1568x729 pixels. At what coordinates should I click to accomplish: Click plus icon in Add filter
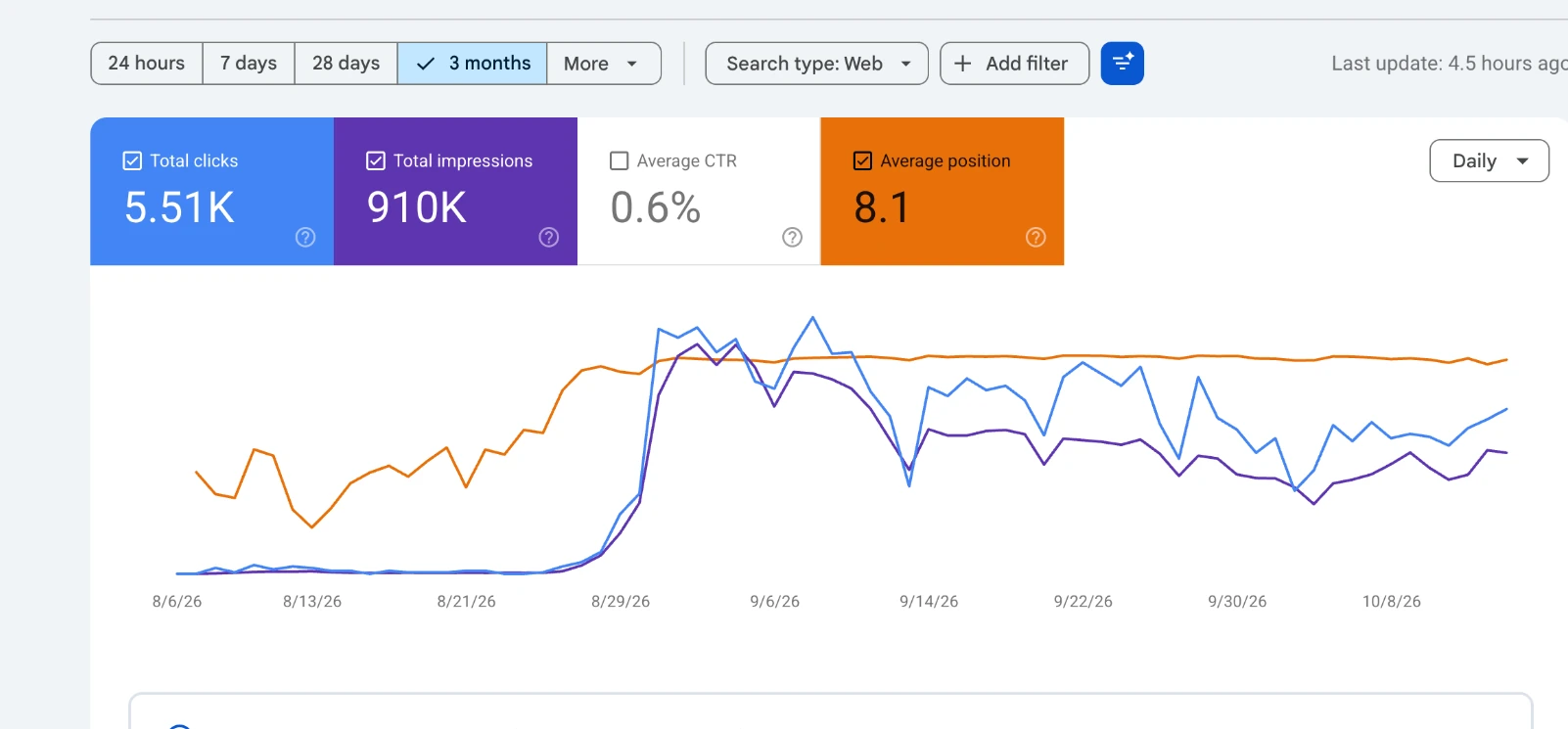pyautogui.click(x=963, y=64)
